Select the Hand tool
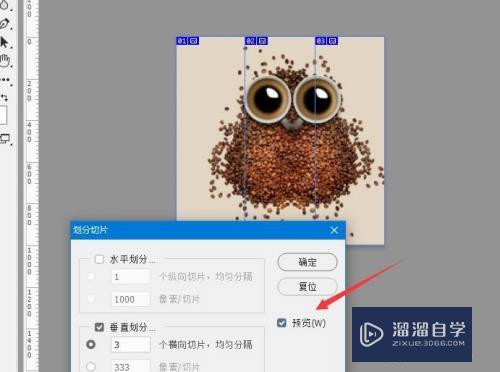The width and height of the screenshot is (500, 372). coord(5,61)
